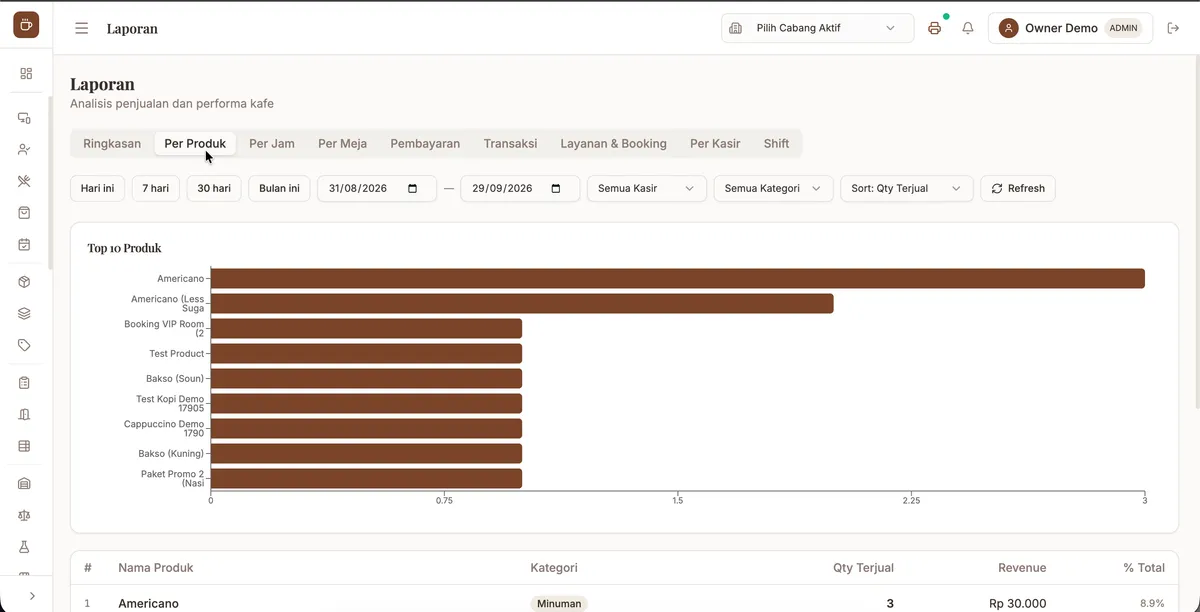Open the Owner Demo account menu
Screen dimensions: 1200x612
coord(1070,28)
